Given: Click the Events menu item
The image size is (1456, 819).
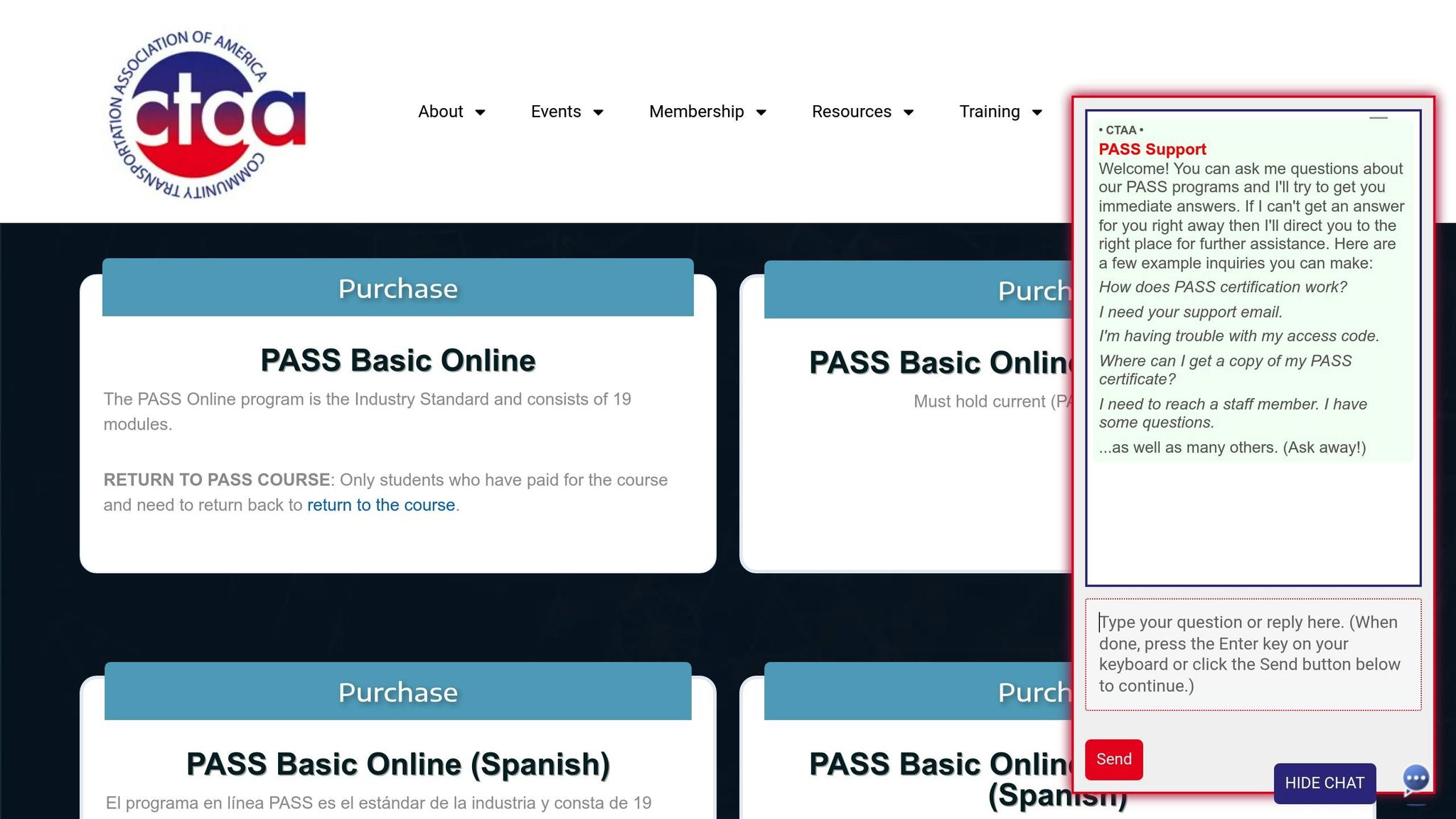Looking at the screenshot, I should tap(555, 112).
